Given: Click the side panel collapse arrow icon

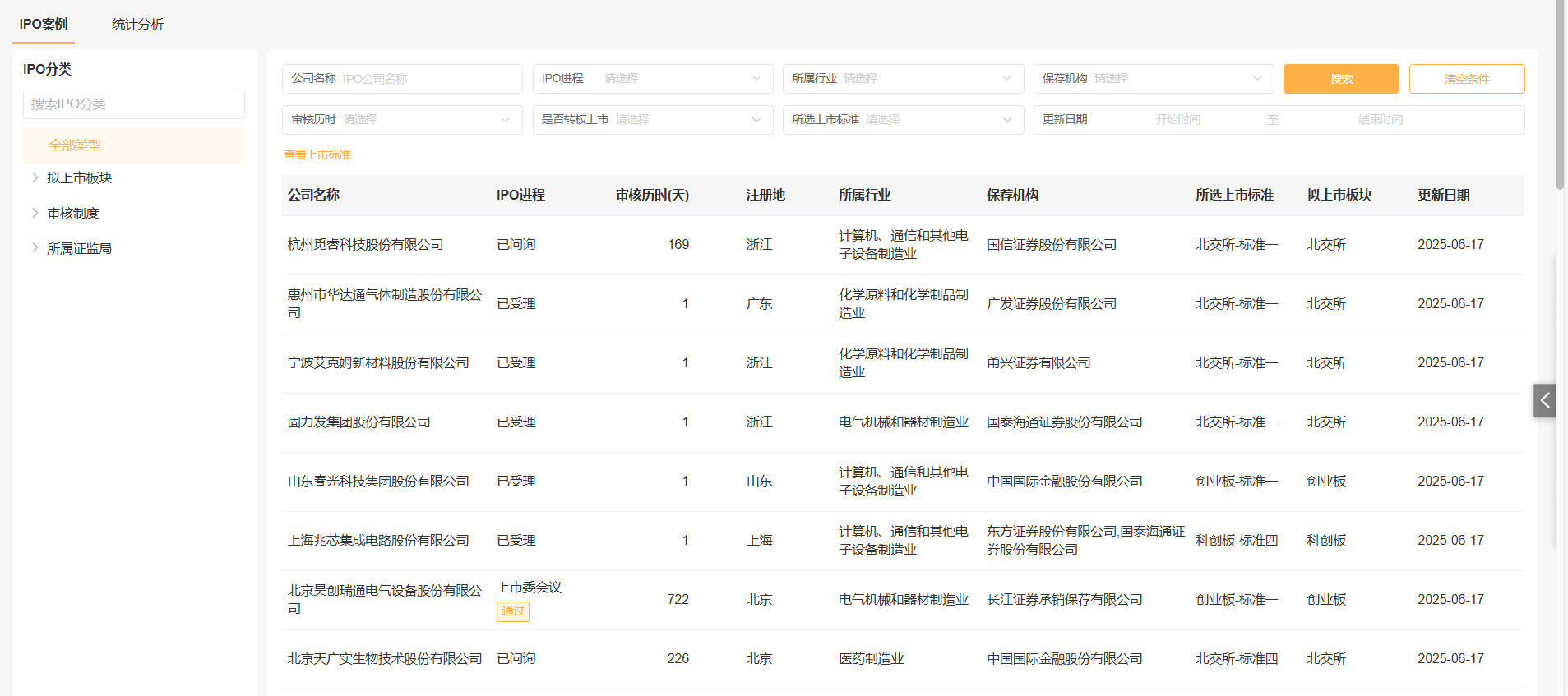Looking at the screenshot, I should tap(1545, 400).
